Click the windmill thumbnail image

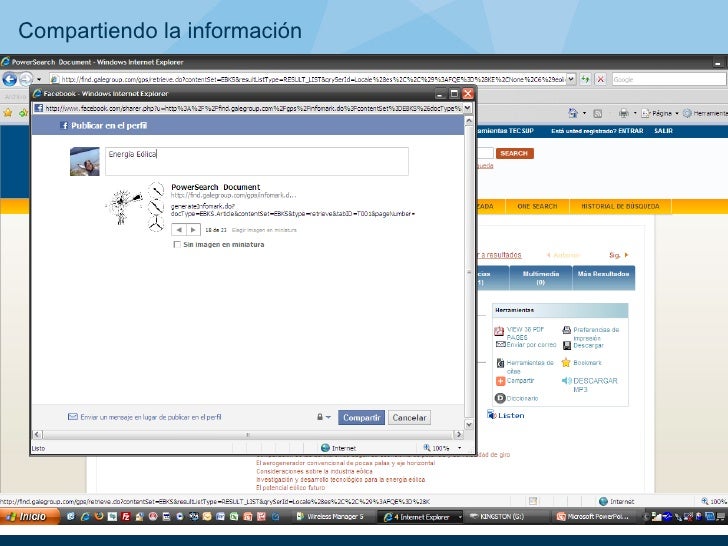135,207
